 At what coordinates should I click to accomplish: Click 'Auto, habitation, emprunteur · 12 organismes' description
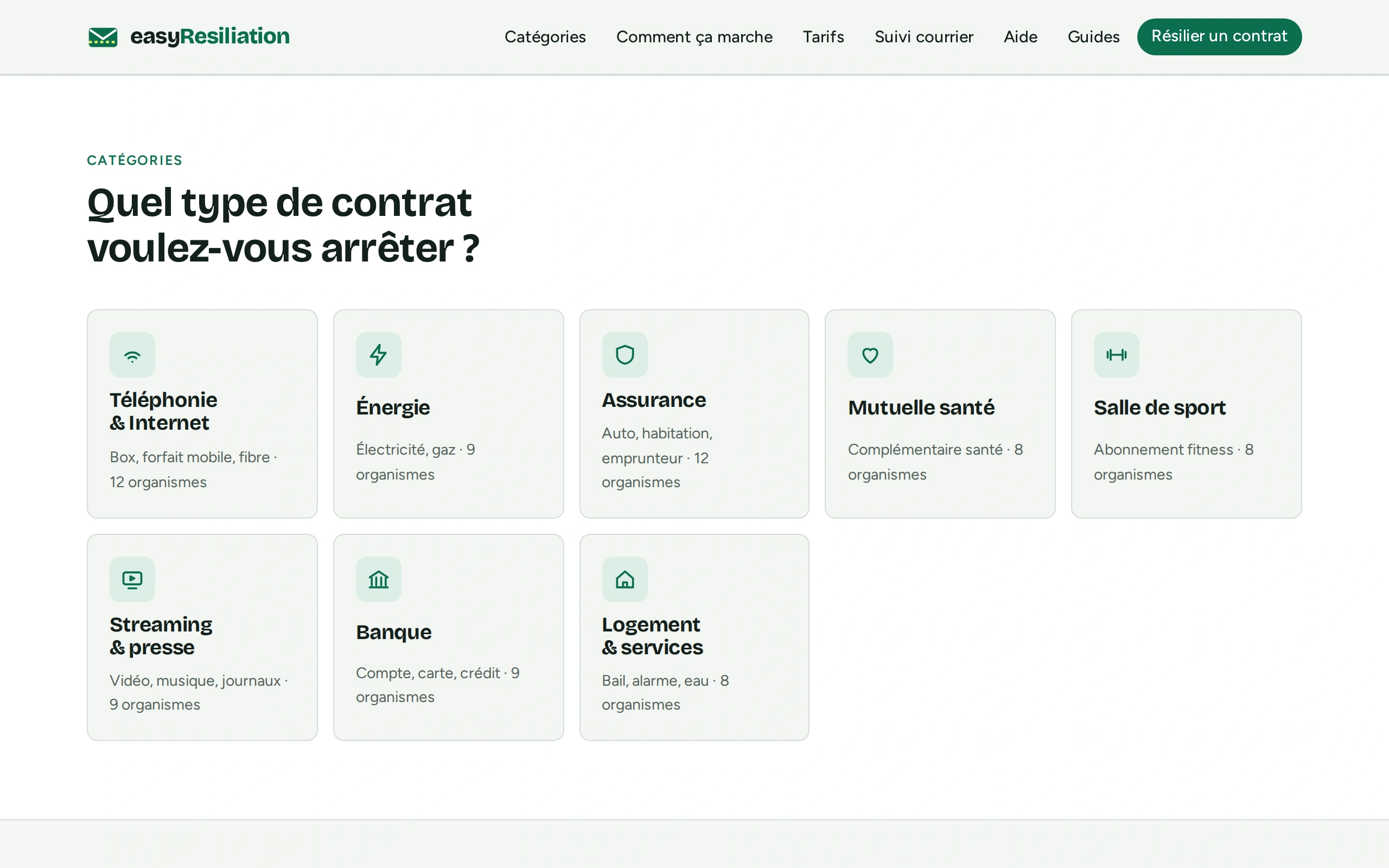coord(657,457)
